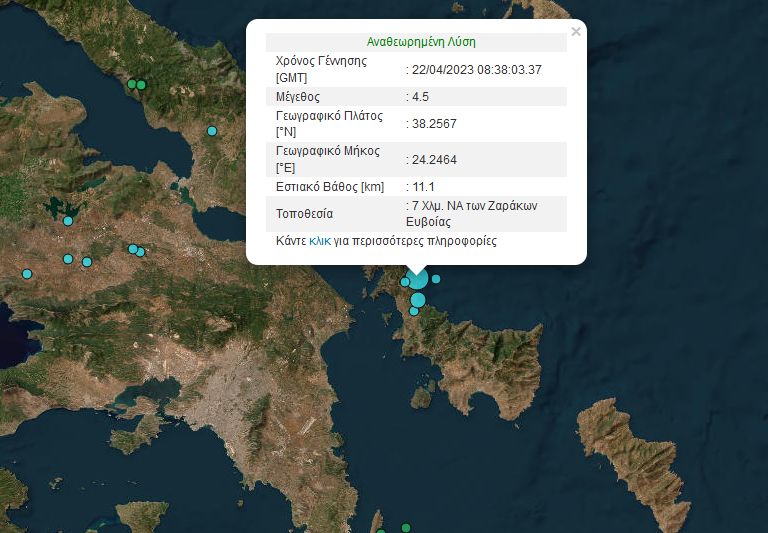Select smallest cyan marker on Evia coast below medium marker
The width and height of the screenshot is (768, 533).
(414, 311)
